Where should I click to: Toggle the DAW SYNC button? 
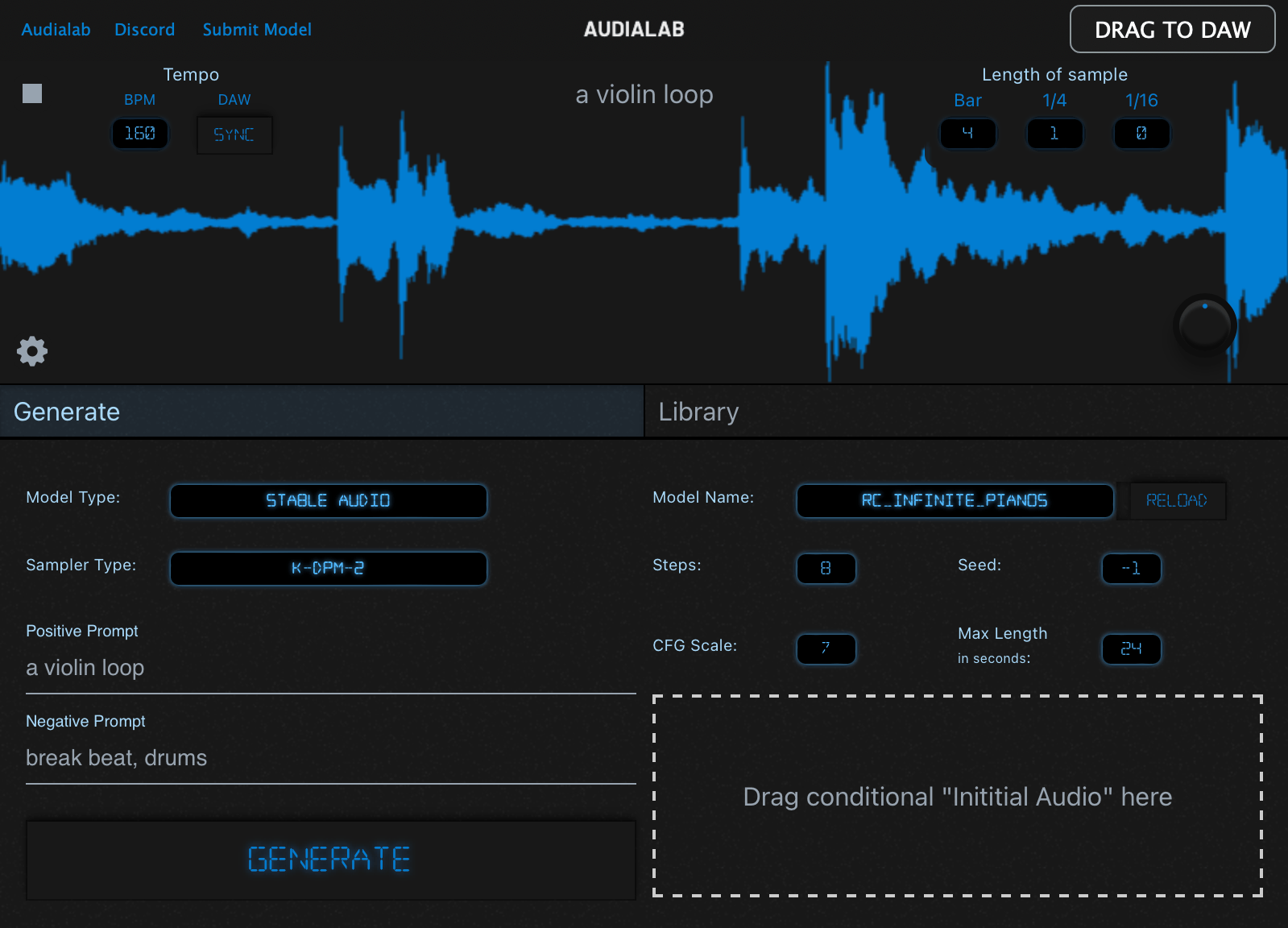point(234,135)
